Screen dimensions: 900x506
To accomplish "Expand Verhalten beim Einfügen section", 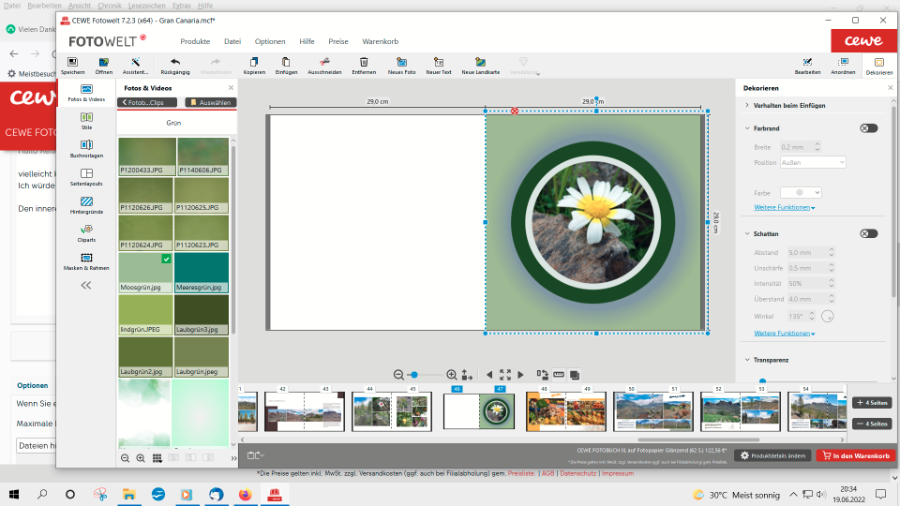I will (x=790, y=105).
